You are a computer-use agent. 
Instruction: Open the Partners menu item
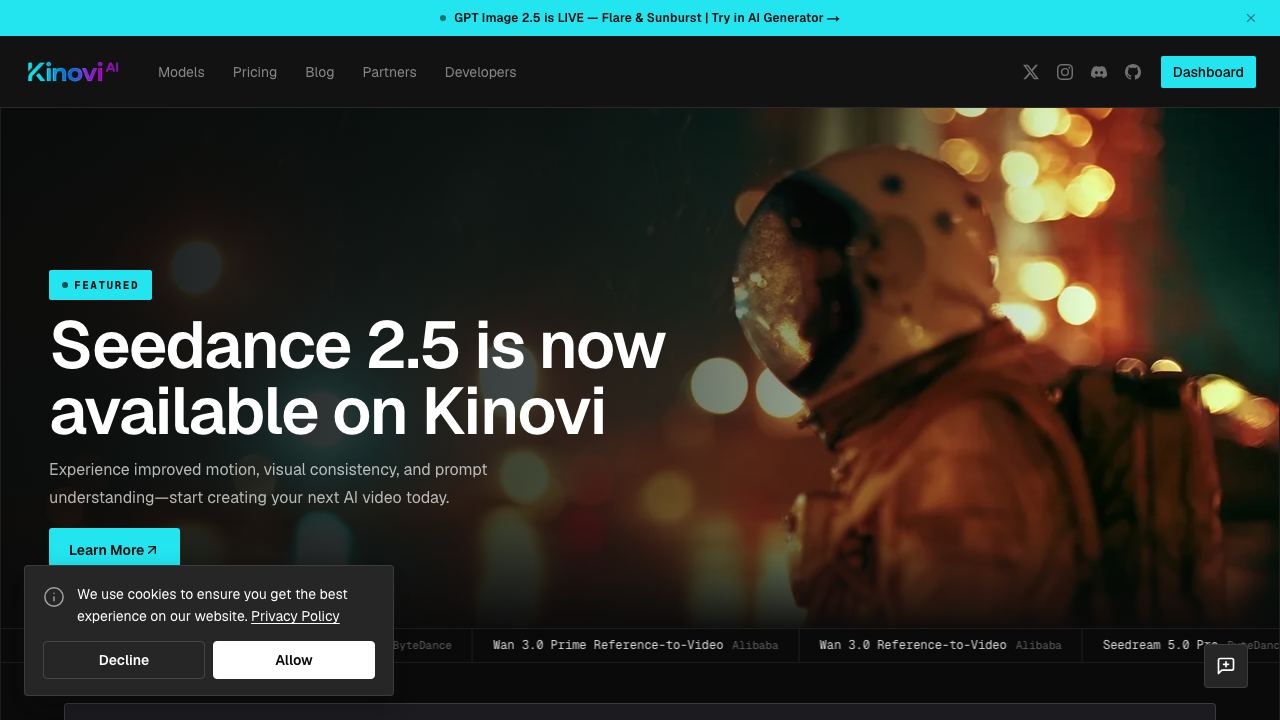click(x=390, y=72)
